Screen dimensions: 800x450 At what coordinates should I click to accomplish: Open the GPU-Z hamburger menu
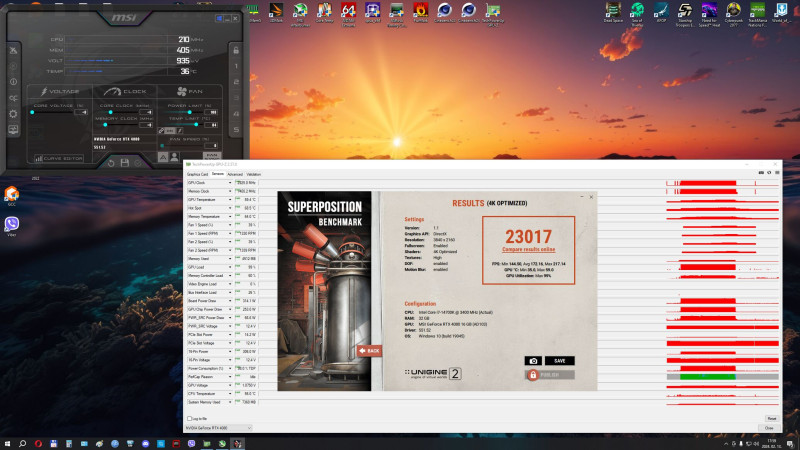(x=777, y=173)
